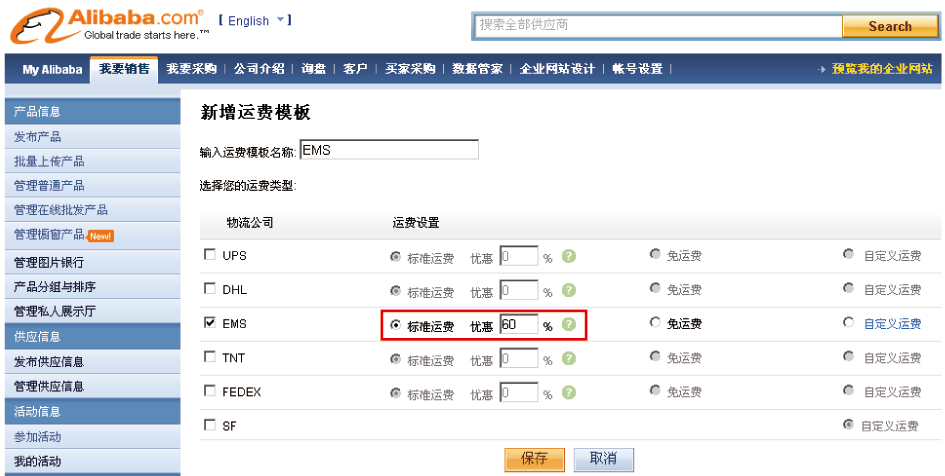Open the help icon in DHL row

point(569,290)
